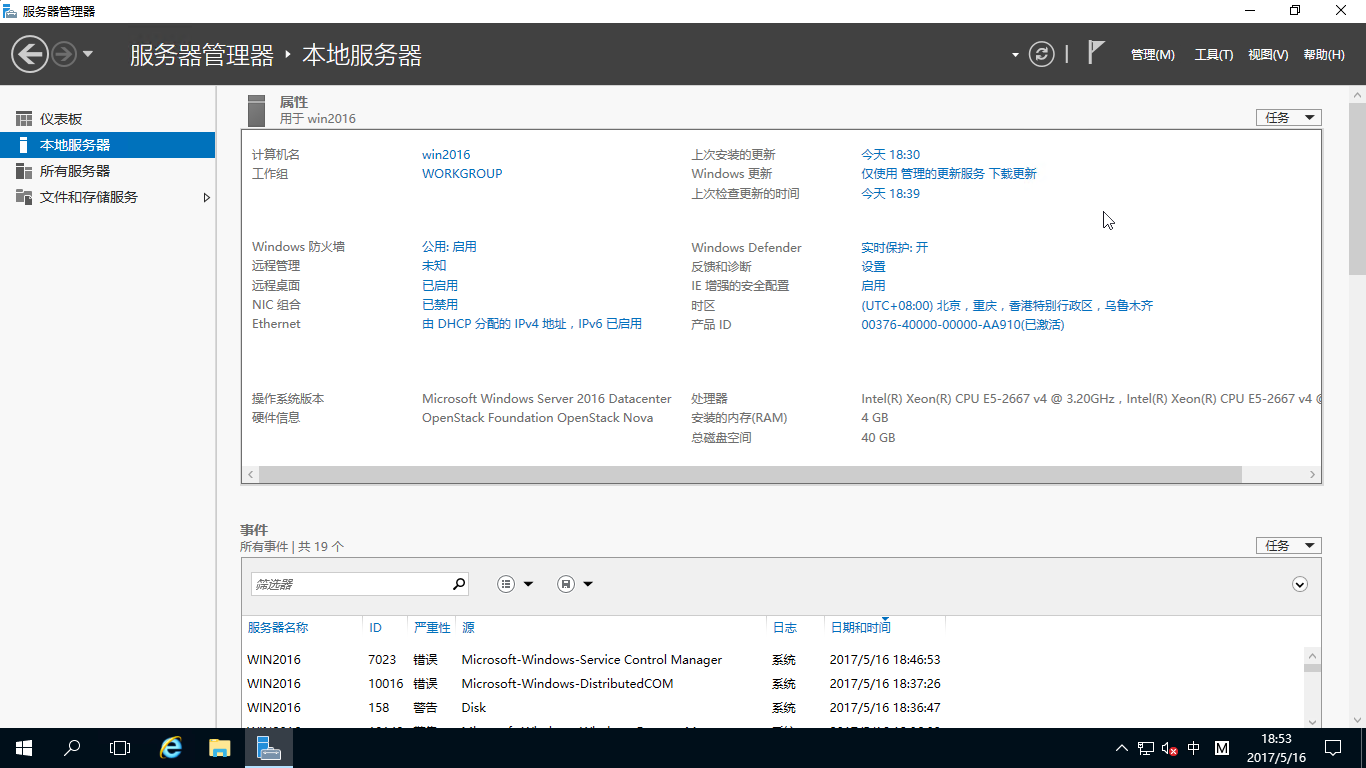Open the 管理(M) menu
The width and height of the screenshot is (1366, 768).
click(x=1152, y=55)
